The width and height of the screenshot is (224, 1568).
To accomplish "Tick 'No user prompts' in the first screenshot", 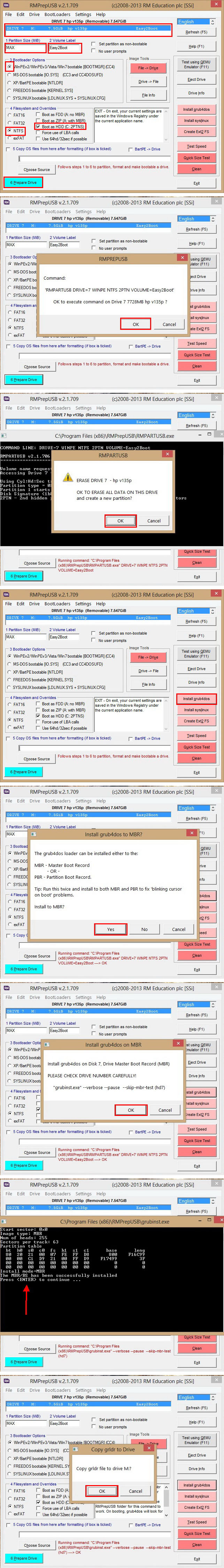I will click(x=93, y=51).
